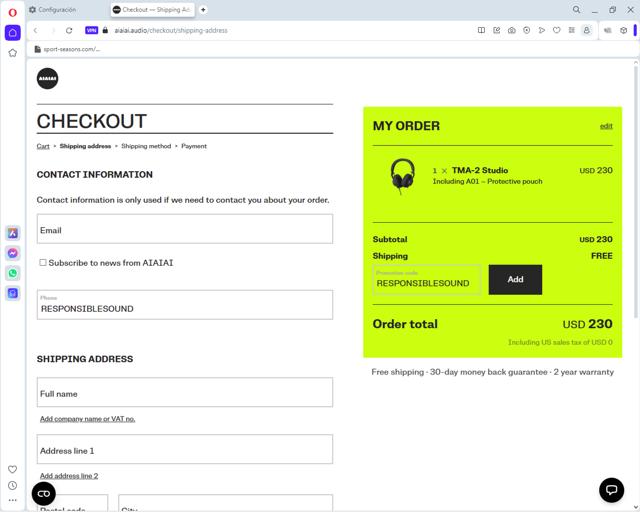Viewport: 640px width, 512px height.
Task: Click the AIAIAI round logo
Action: coord(47,78)
